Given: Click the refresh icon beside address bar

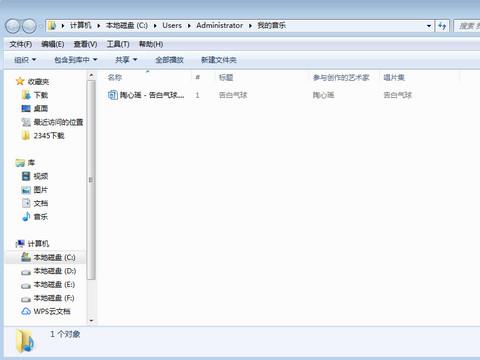Looking at the screenshot, I should [442, 26].
